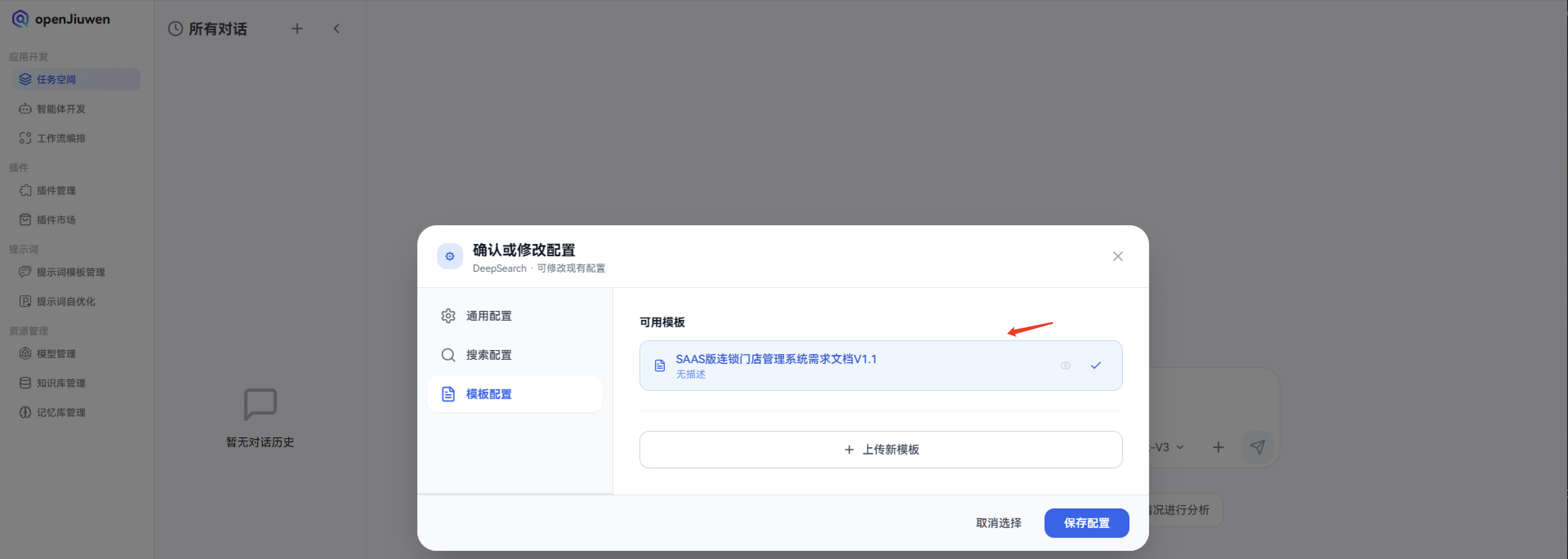Start a new conversation with the plus icon
The height and width of the screenshot is (559, 1568).
tap(297, 28)
